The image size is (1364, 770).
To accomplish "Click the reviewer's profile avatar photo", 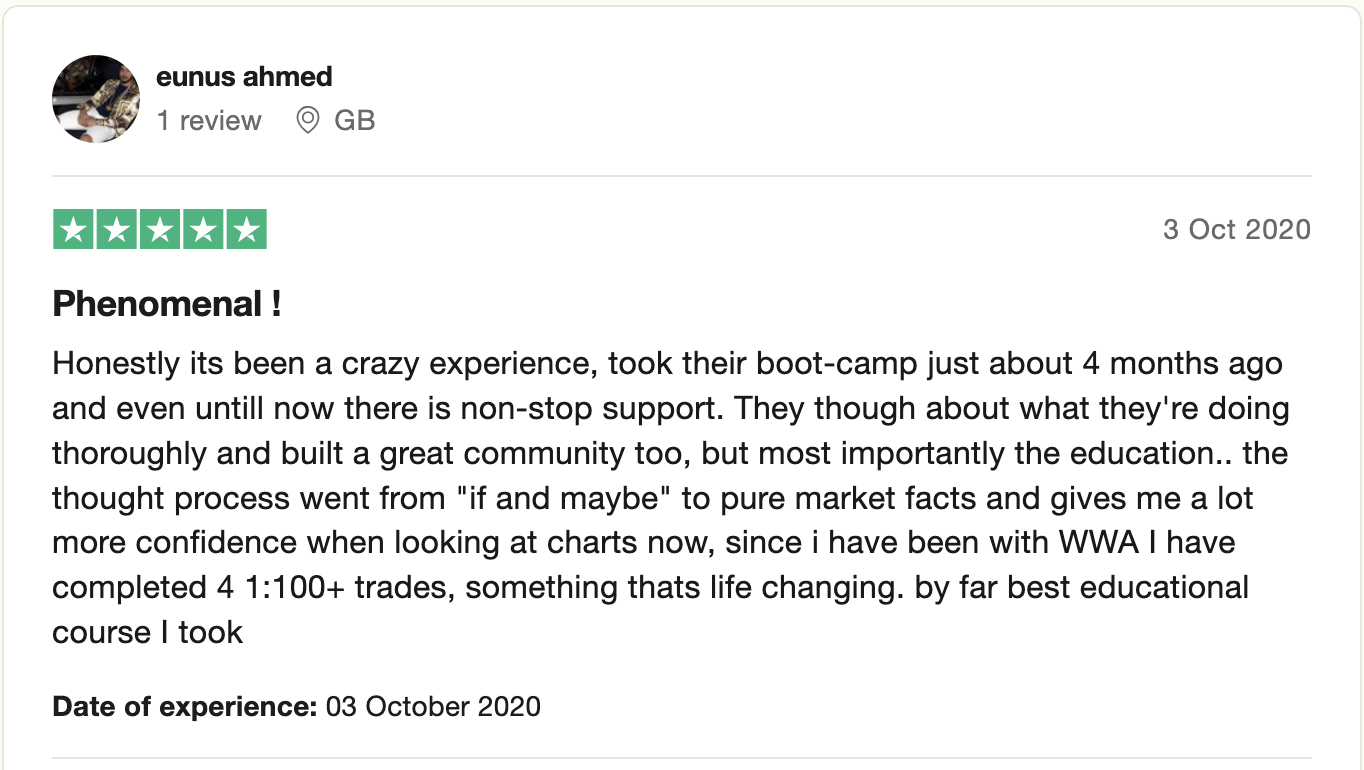I will point(96,98).
